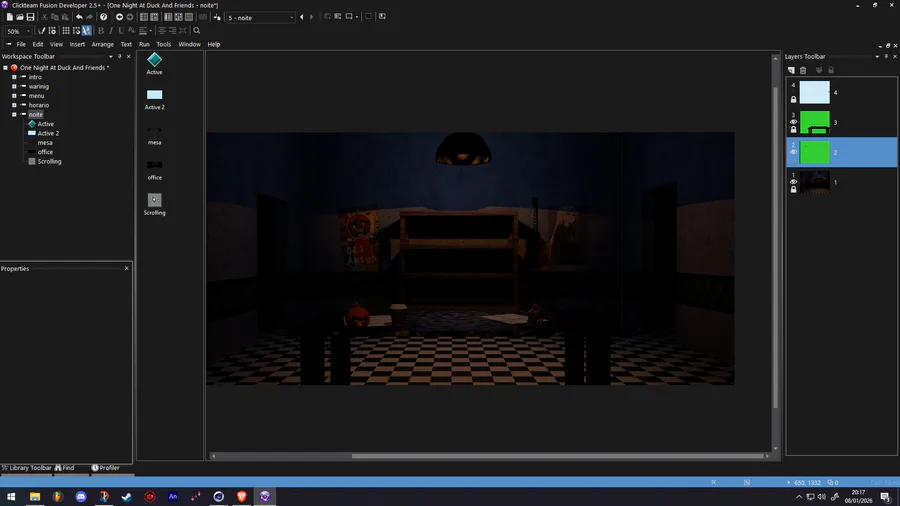Toggle visibility eye of layer 1
900x506 pixels.
(794, 182)
